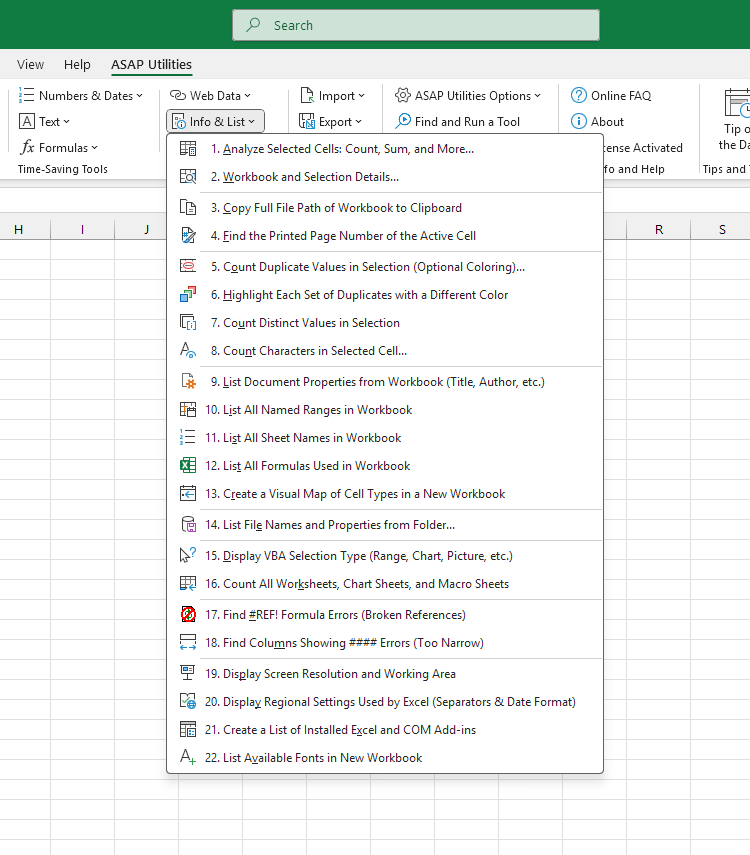The width and height of the screenshot is (750, 855).
Task: Open the Web Data dropdown
Action: click(x=210, y=96)
